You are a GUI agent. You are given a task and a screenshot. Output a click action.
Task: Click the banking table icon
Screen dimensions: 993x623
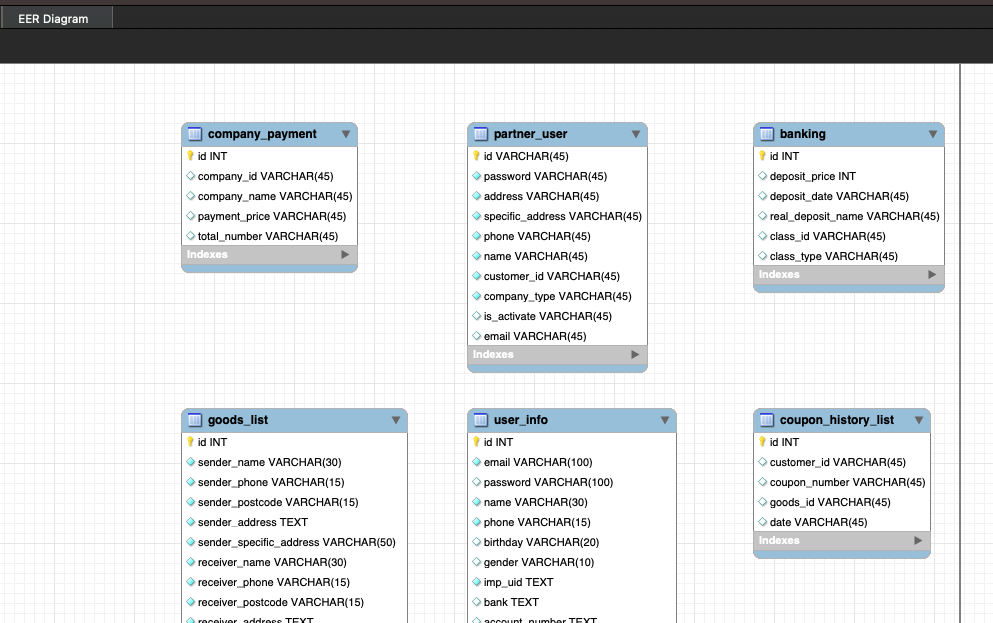pos(767,134)
